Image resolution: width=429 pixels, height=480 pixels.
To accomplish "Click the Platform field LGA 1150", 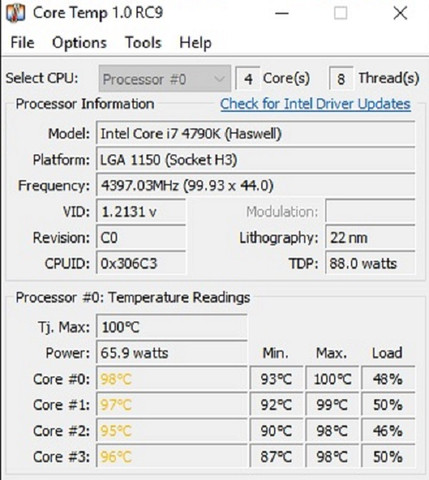I will pyautogui.click(x=256, y=160).
